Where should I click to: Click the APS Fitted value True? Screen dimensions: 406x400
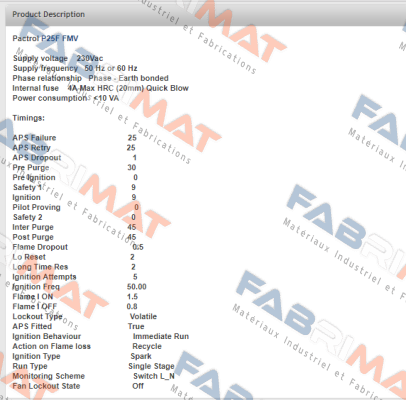coord(136,326)
